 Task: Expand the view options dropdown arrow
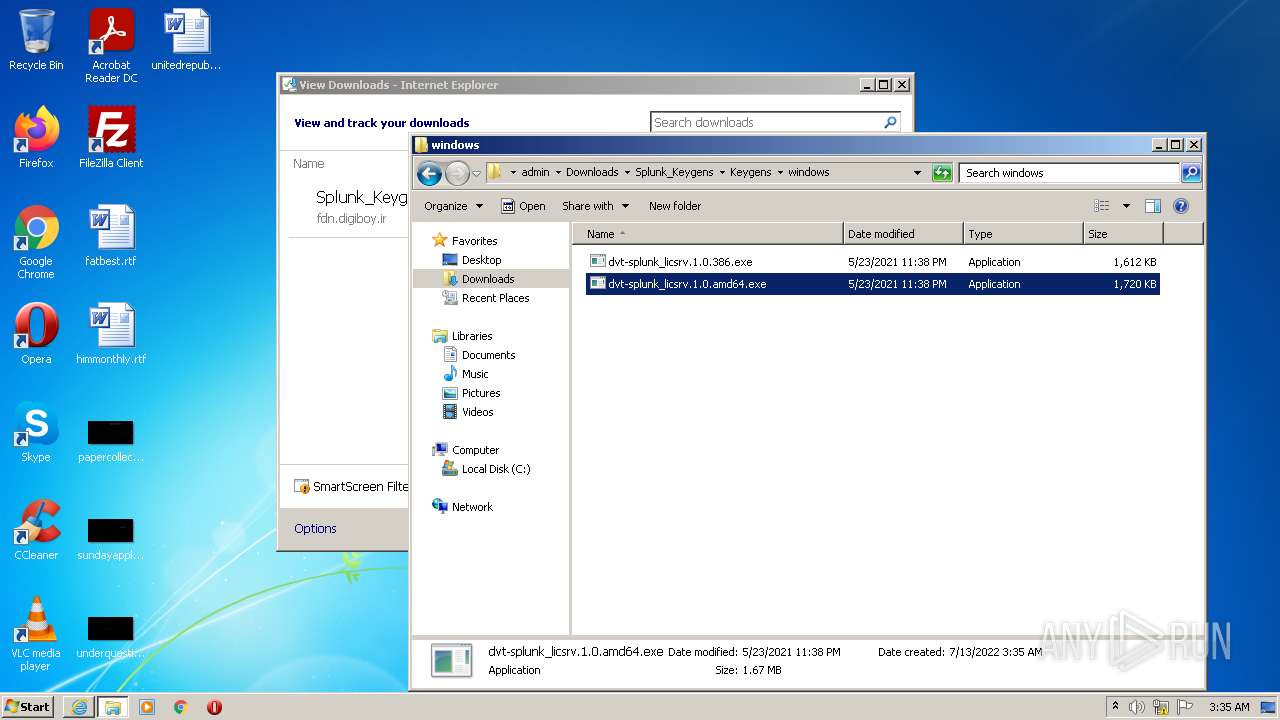point(1126,206)
